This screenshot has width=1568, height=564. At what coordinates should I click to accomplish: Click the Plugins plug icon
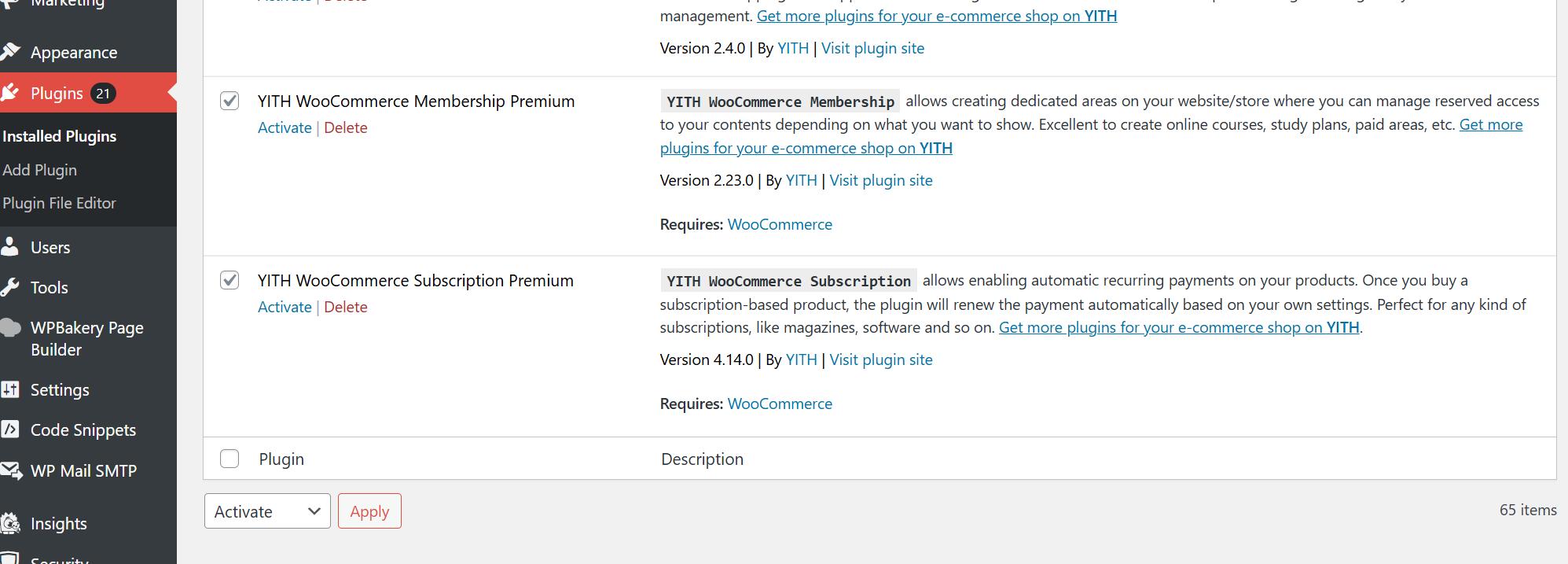pyautogui.click(x=10, y=93)
